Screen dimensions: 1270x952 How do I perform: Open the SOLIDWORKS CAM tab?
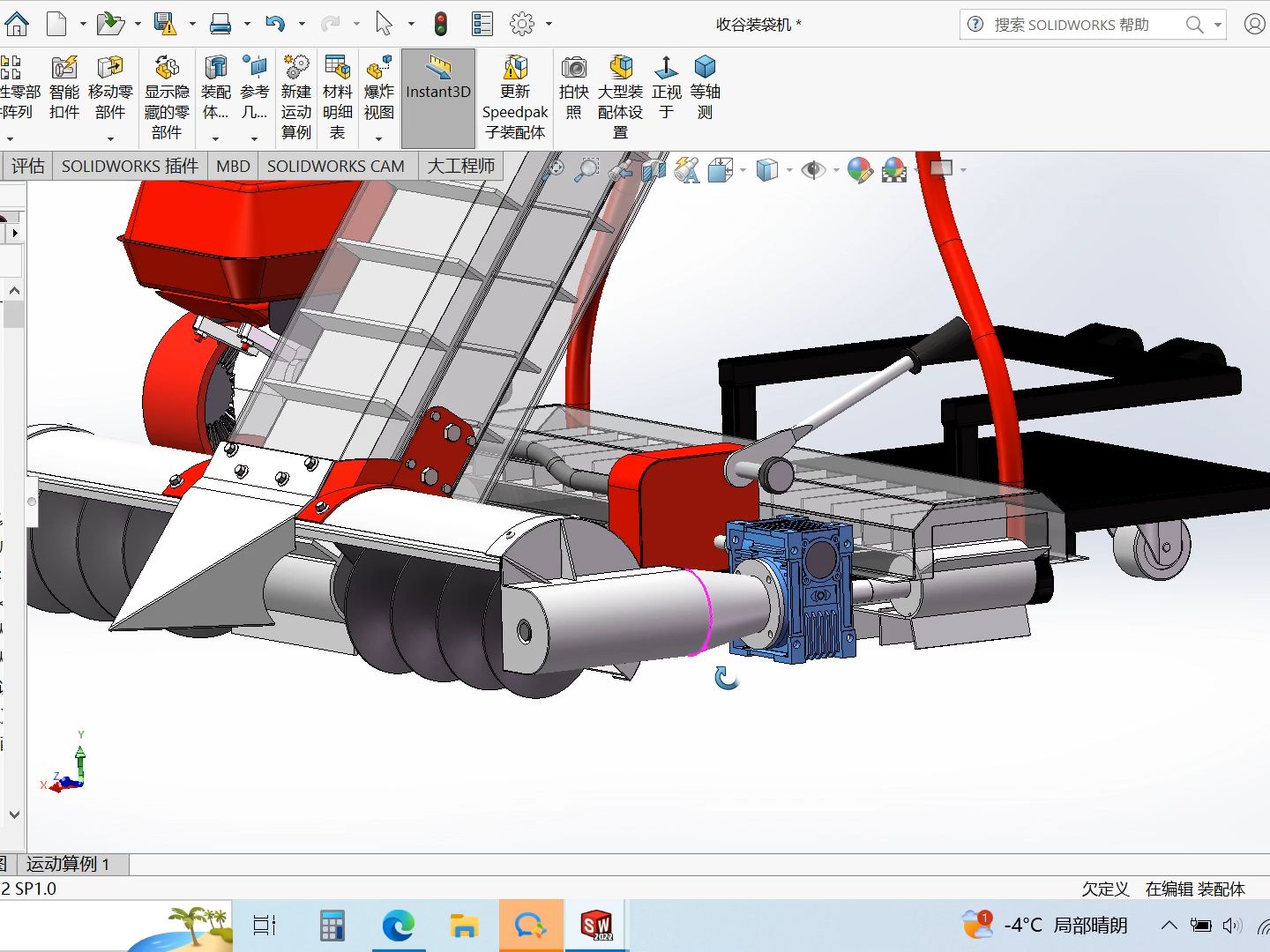(336, 166)
